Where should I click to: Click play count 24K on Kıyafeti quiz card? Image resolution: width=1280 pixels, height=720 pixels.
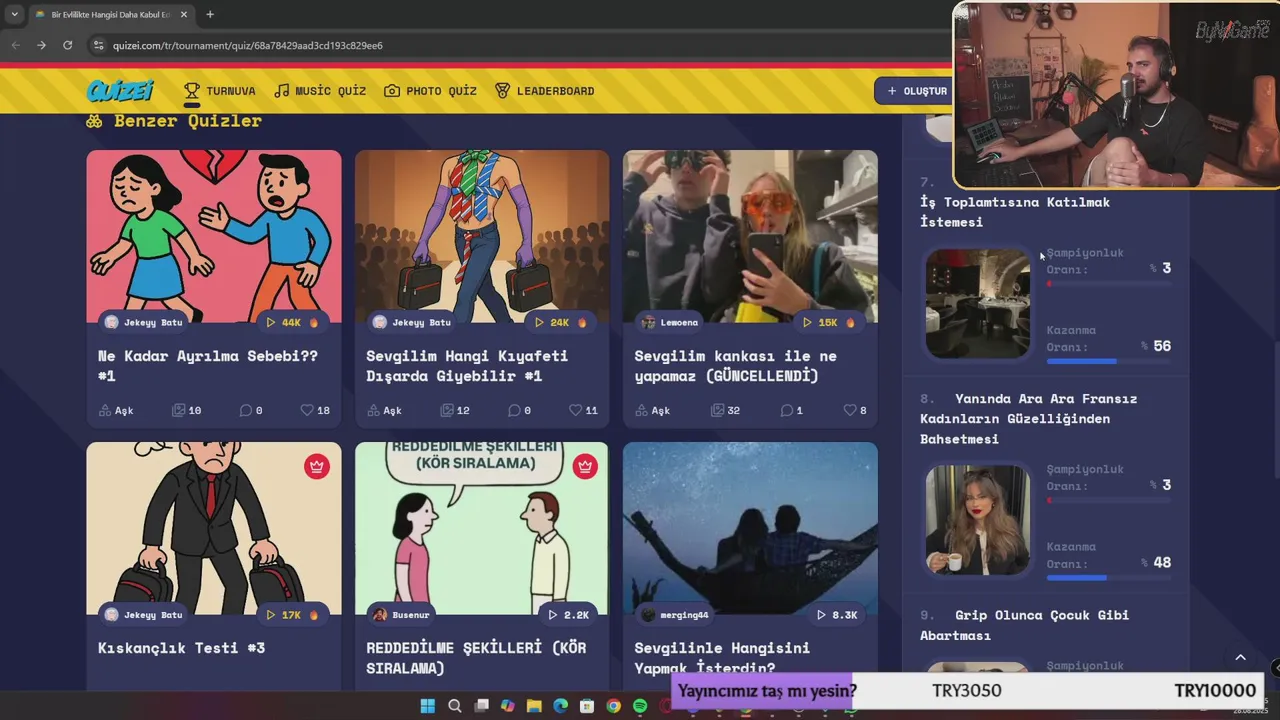[x=560, y=322]
